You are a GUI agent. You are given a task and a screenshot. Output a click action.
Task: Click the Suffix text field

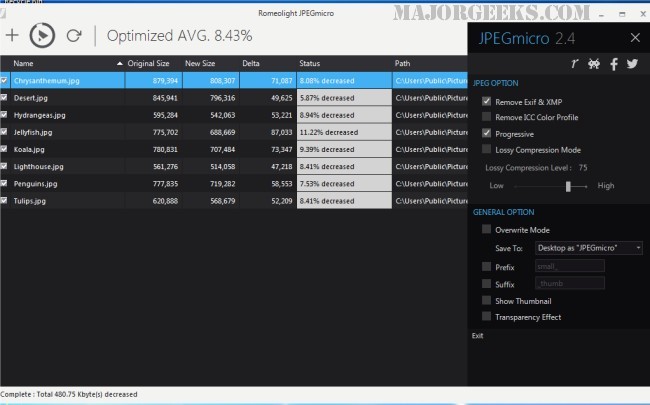pos(570,283)
